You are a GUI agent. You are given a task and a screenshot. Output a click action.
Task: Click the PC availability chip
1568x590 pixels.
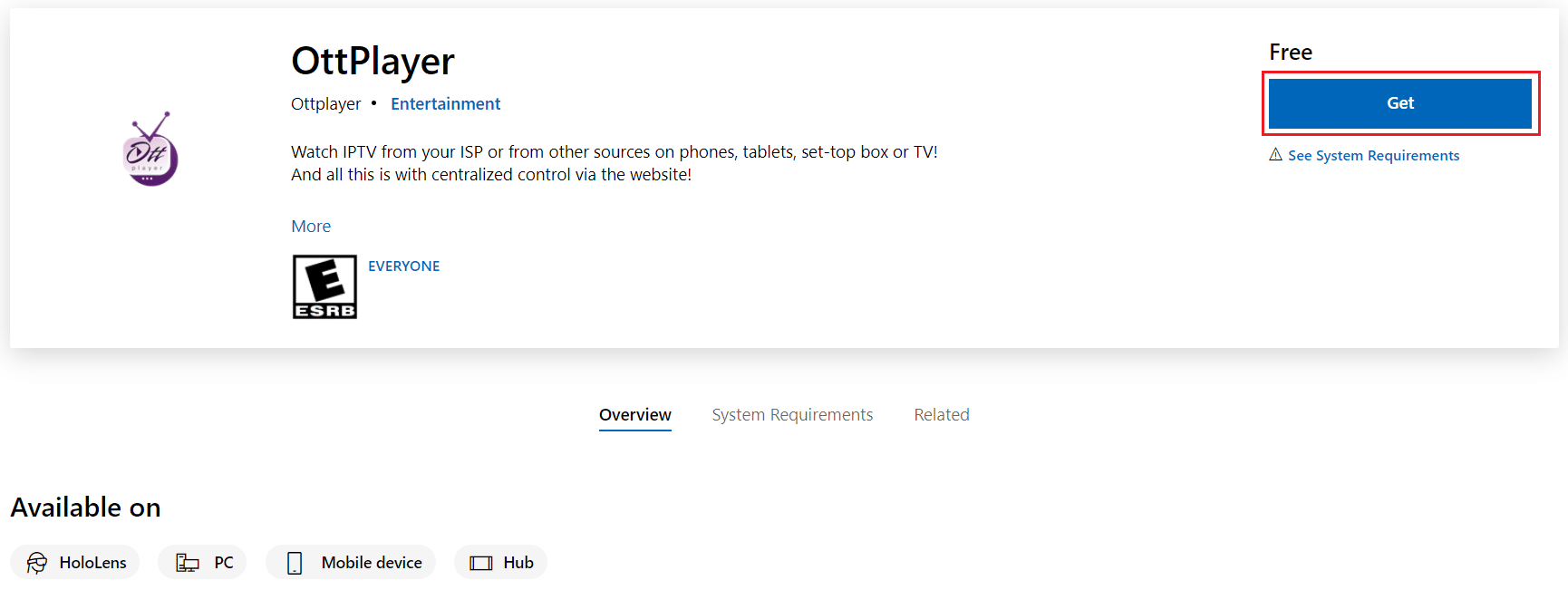point(202,562)
